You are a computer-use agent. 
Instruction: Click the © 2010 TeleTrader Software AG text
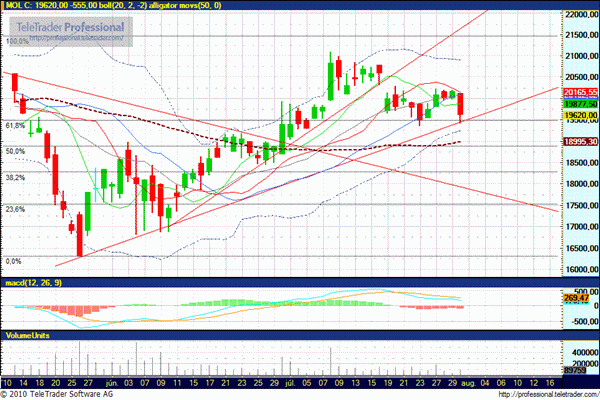click(62, 393)
